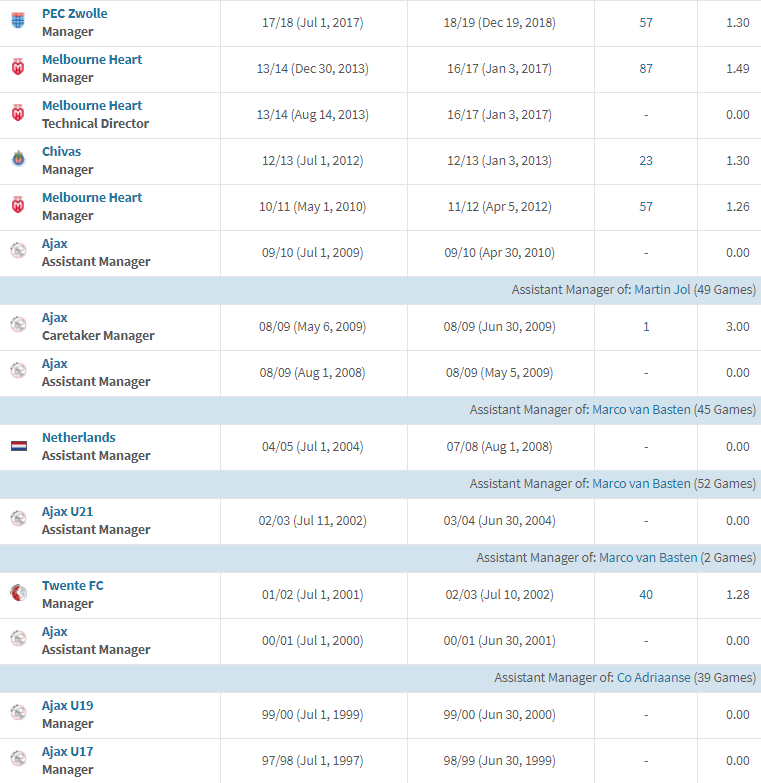761x783 pixels.
Task: Click the Ajax U17 crest icon
Action: coord(18,760)
